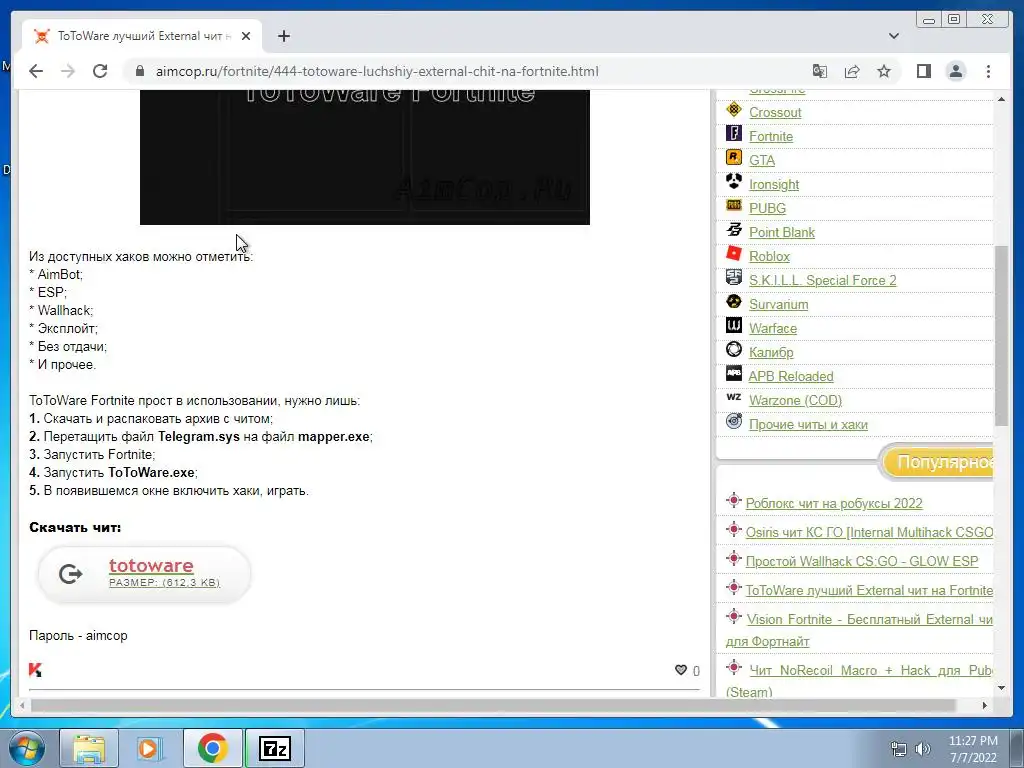Open the PUBG category link
1024x768 pixels.
click(767, 208)
